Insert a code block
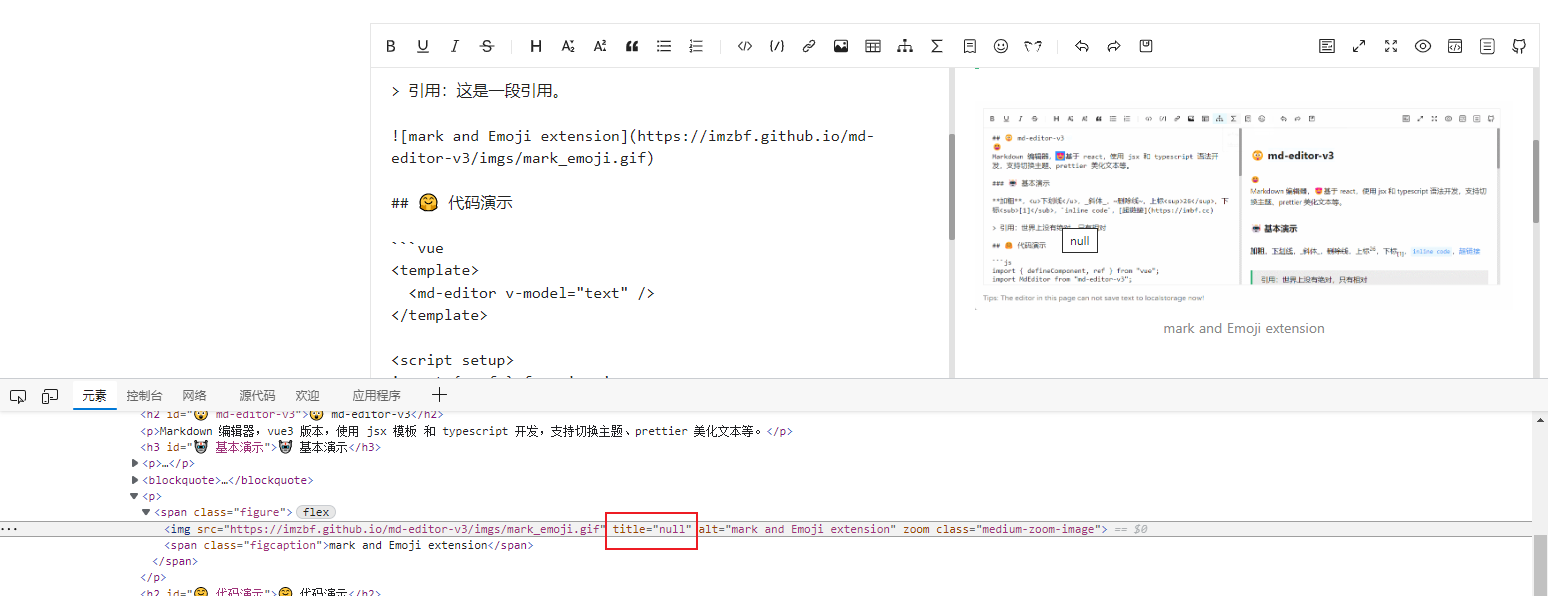Screen dimensions: 1548x596 (777, 46)
